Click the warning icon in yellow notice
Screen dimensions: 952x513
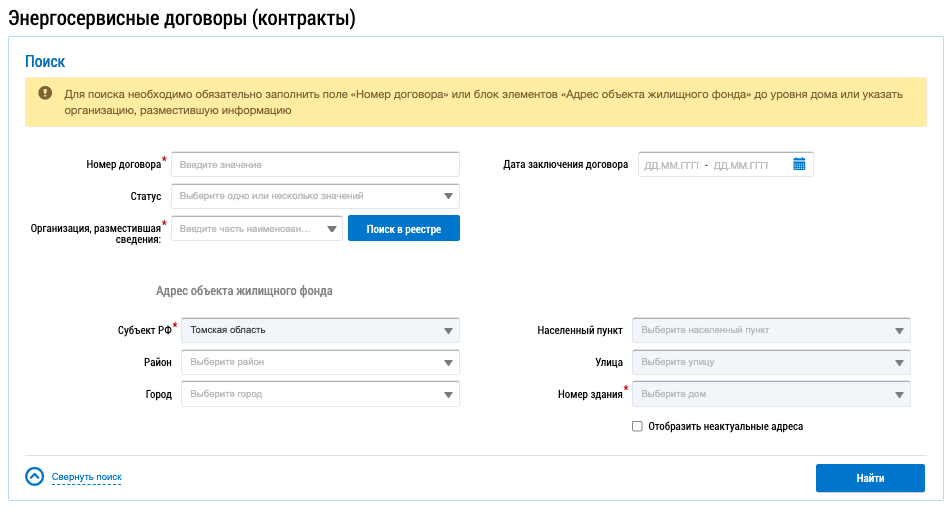(x=45, y=93)
